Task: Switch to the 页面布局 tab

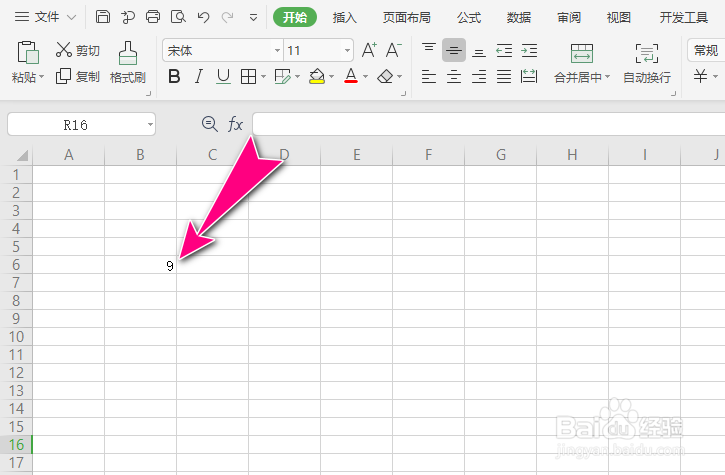Action: [407, 18]
